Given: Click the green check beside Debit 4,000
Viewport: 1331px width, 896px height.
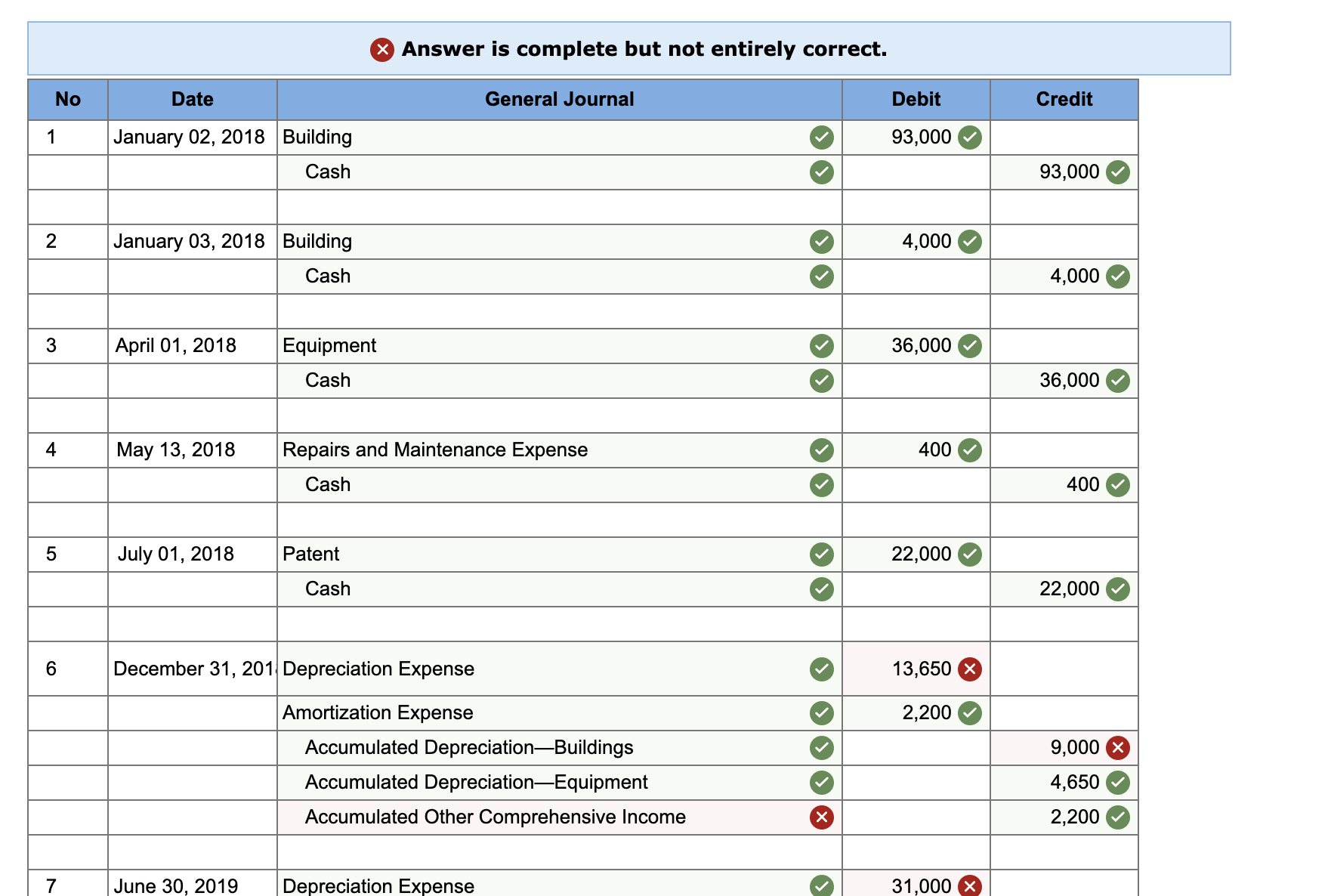Looking at the screenshot, I should pyautogui.click(x=970, y=242).
